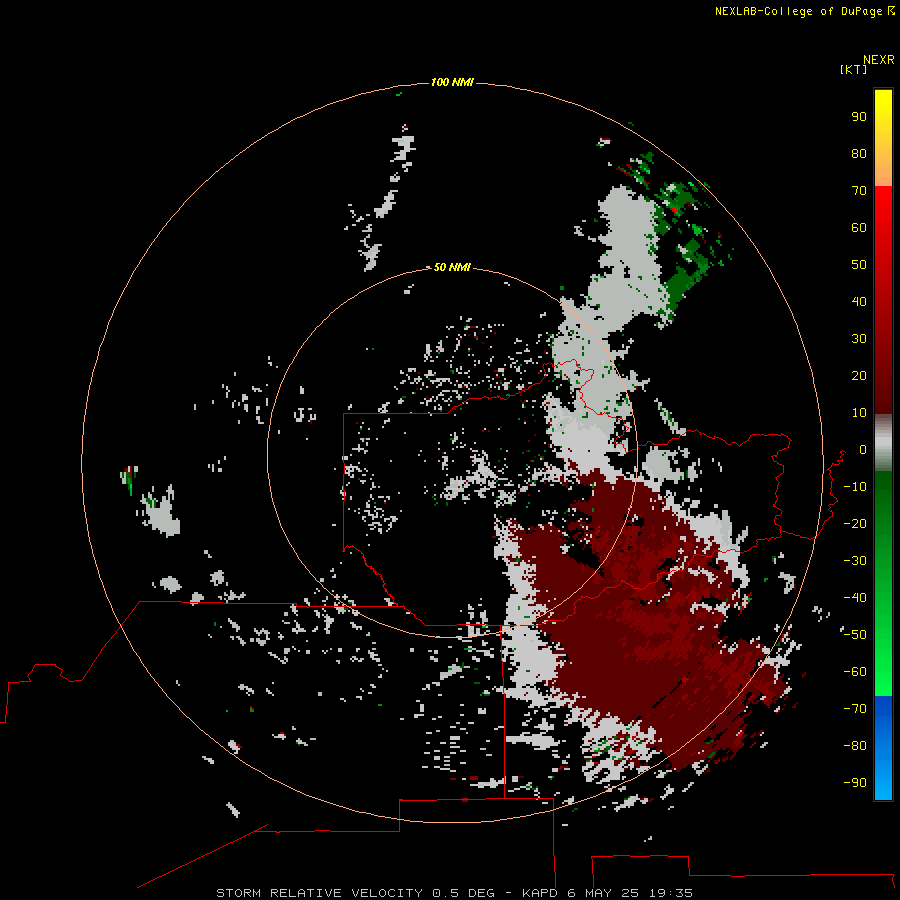This screenshot has height=900, width=900.
Task: Click the 40 knot scale label
Action: [859, 301]
